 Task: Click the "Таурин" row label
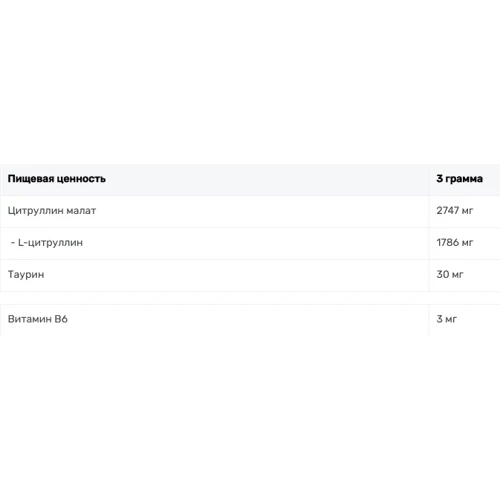[26, 275]
